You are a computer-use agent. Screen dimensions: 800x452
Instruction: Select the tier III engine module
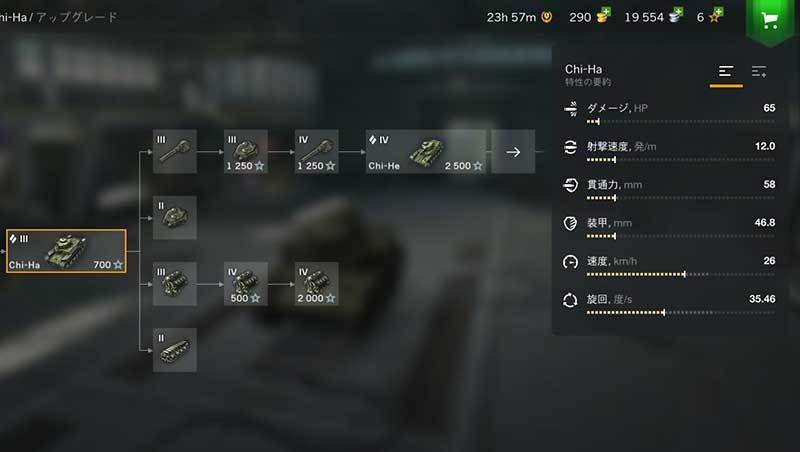tap(174, 284)
